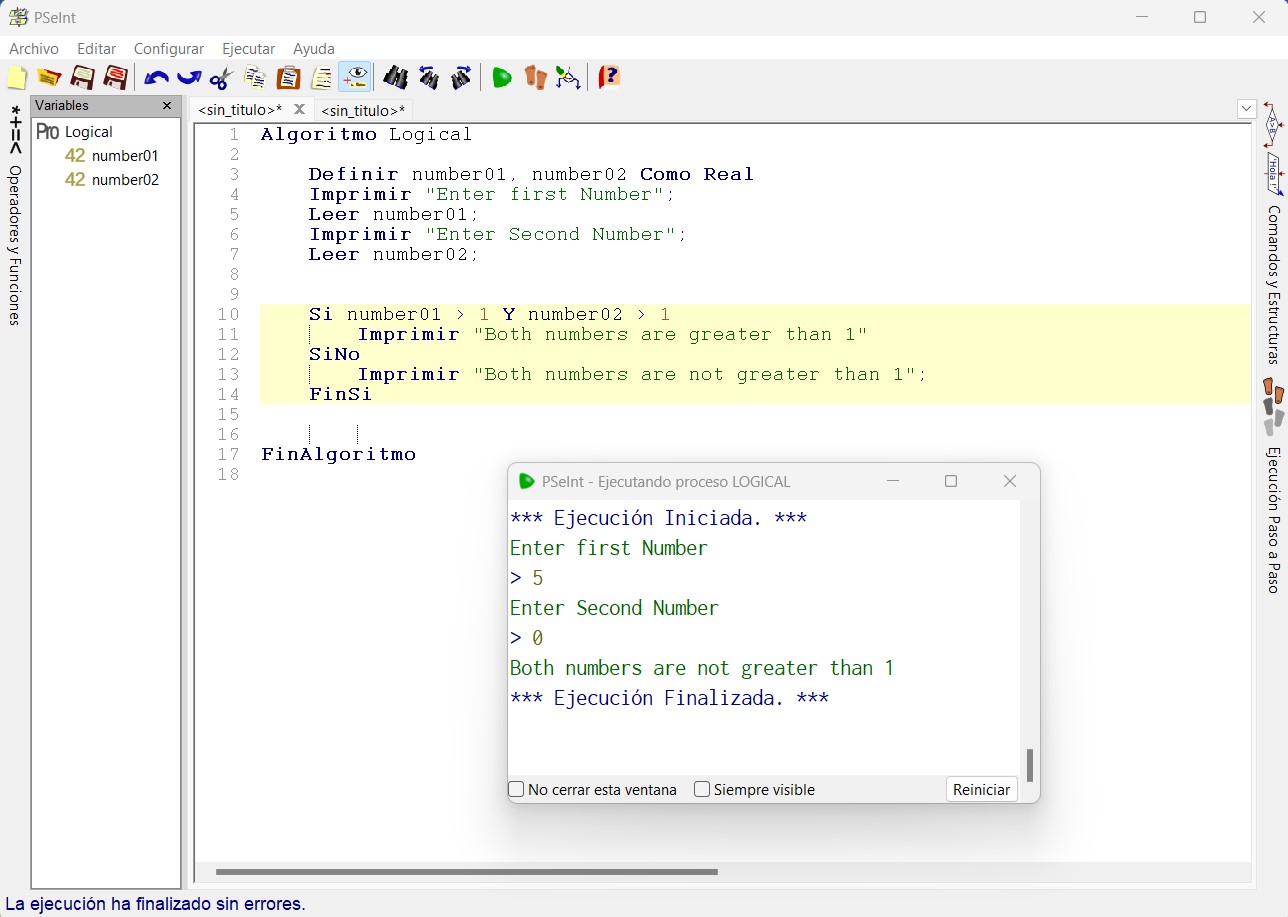Check the 'Siempre visible' option
This screenshot has width=1288, height=917.
pyautogui.click(x=702, y=790)
